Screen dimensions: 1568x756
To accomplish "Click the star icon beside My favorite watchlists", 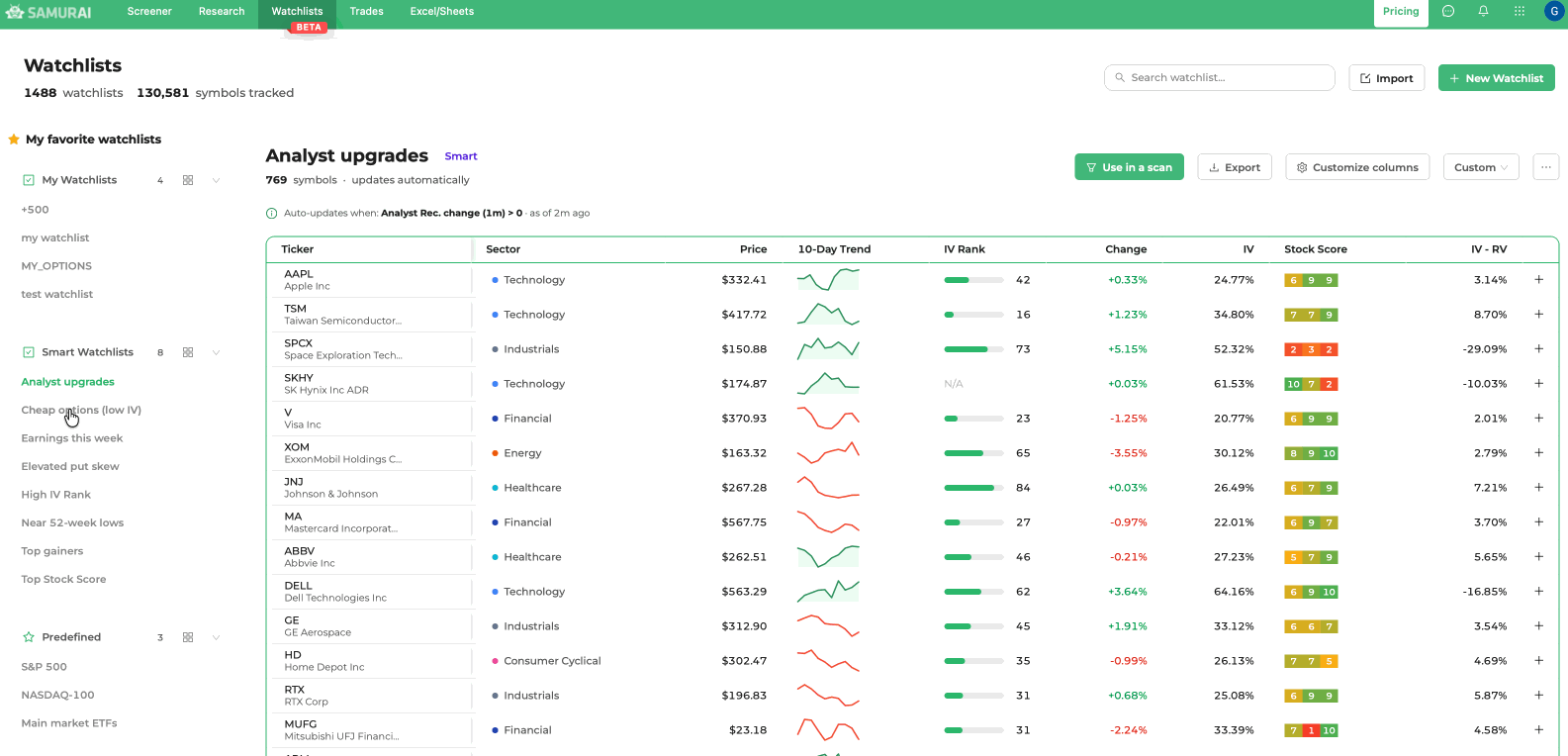I will coord(14,140).
